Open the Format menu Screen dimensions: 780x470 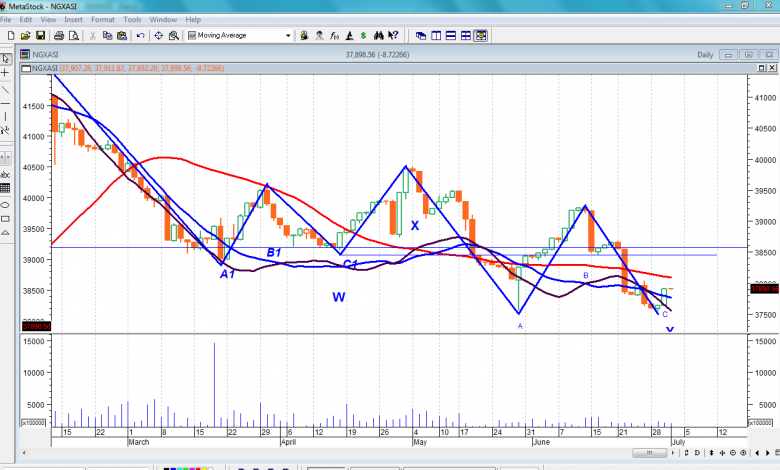coord(102,19)
